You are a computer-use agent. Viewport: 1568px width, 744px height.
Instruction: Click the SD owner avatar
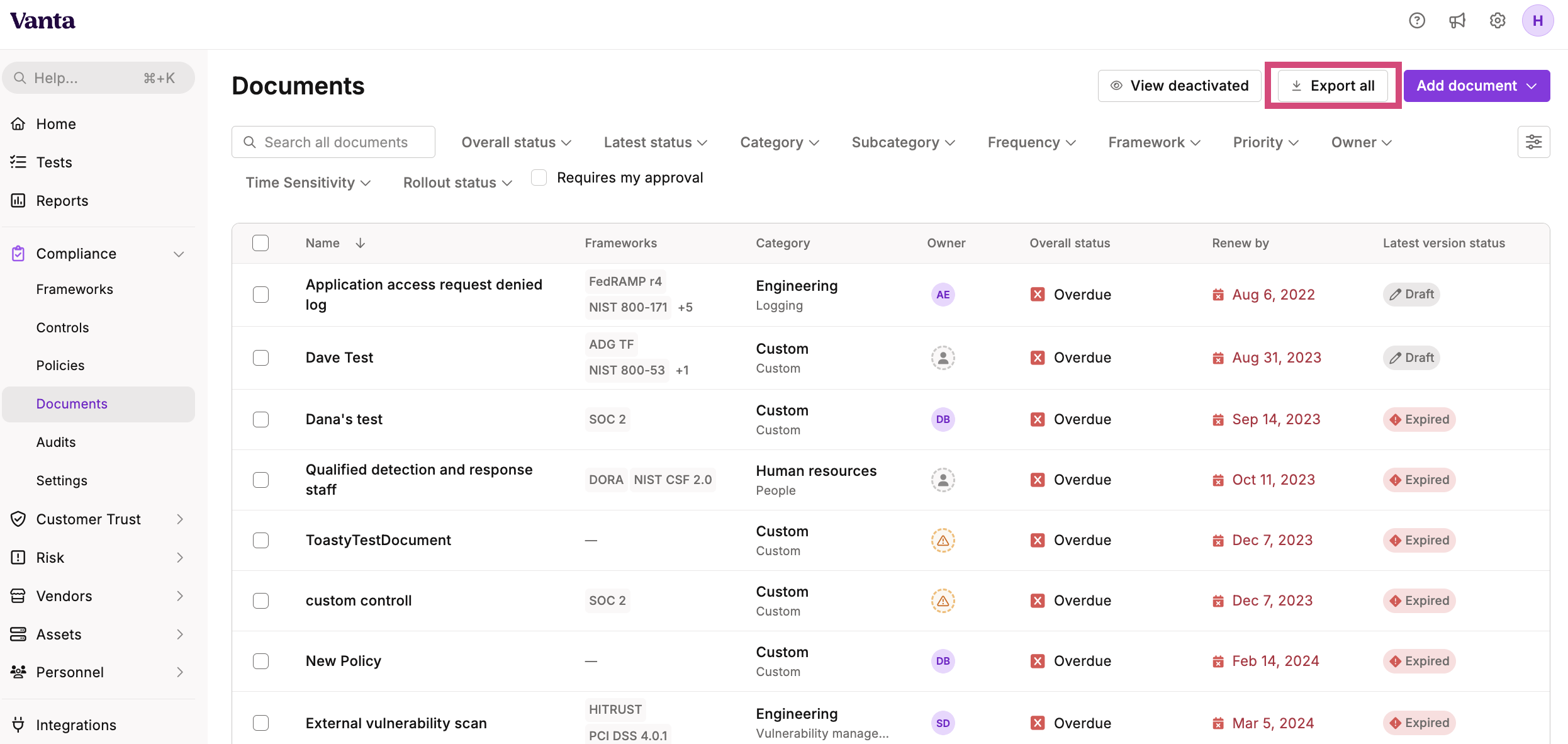943,723
